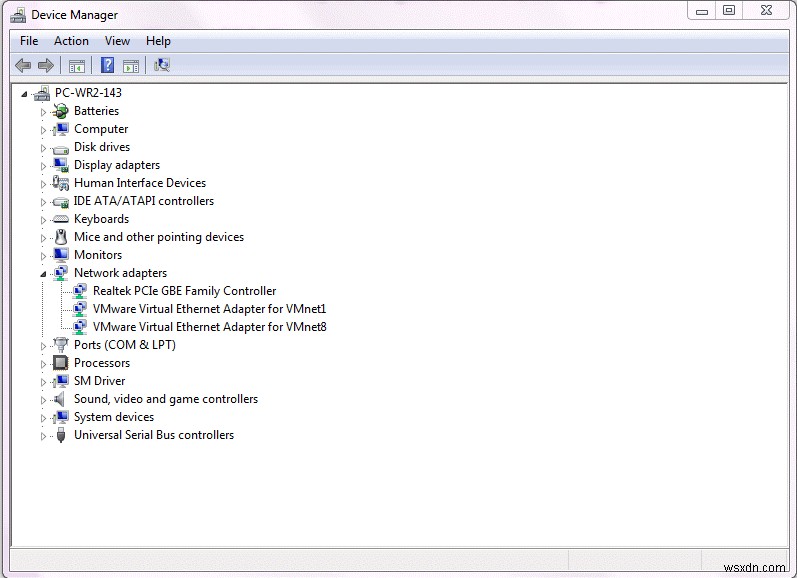Select the "Display adapters" label
The height and width of the screenshot is (578, 797).
(x=117, y=165)
